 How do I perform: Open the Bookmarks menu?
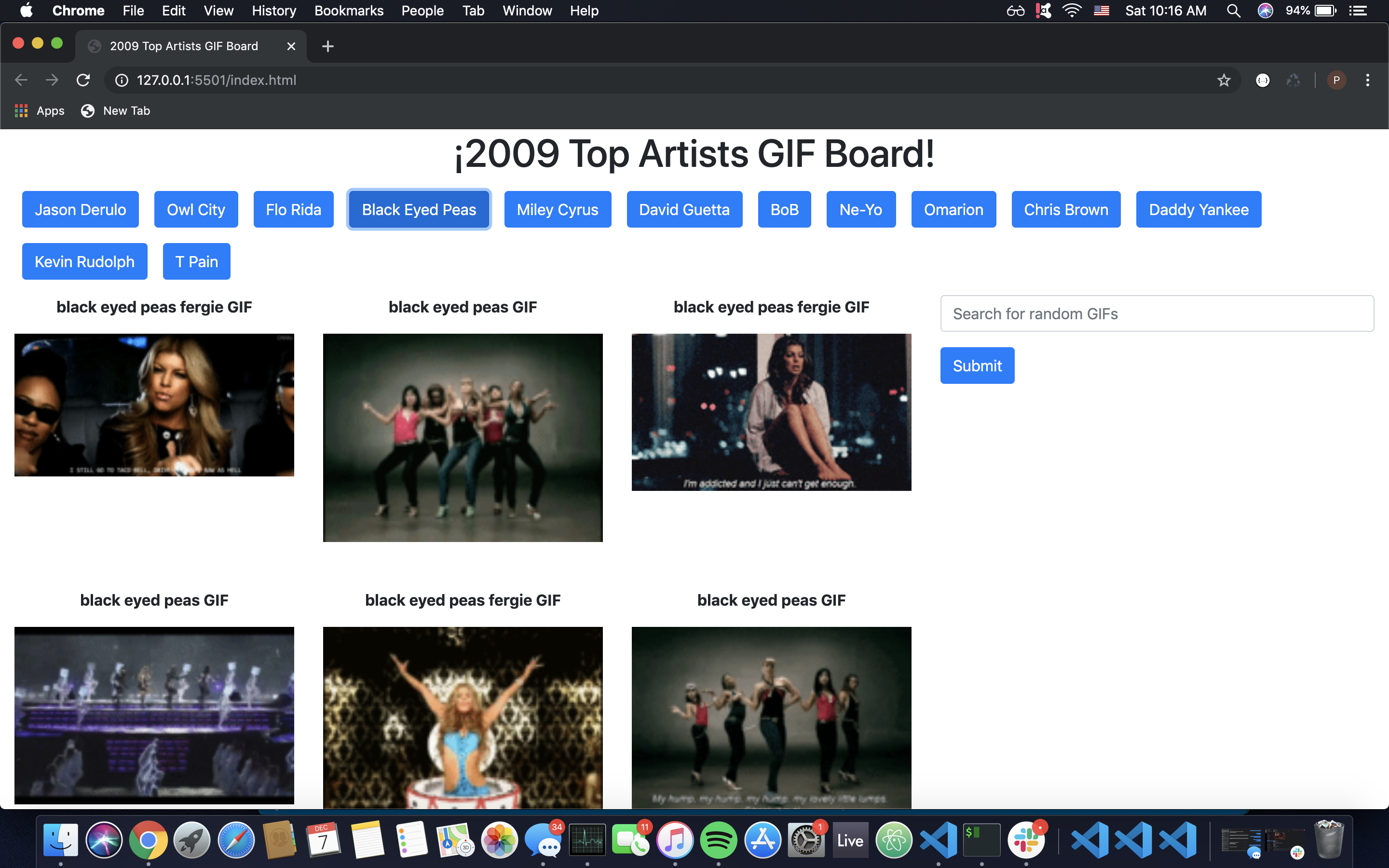[x=349, y=10]
